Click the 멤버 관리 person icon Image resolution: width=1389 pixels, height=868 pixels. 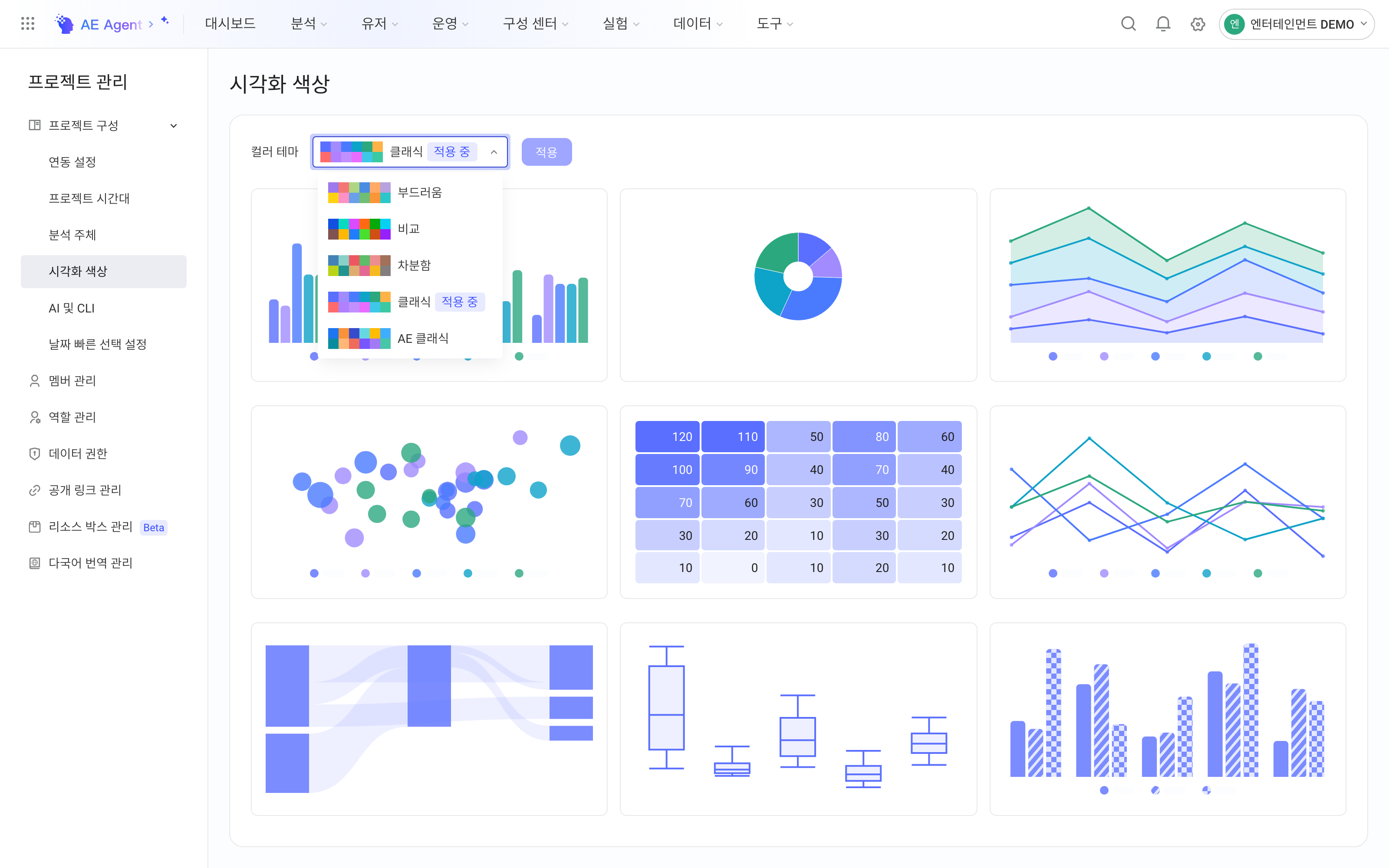(x=34, y=381)
